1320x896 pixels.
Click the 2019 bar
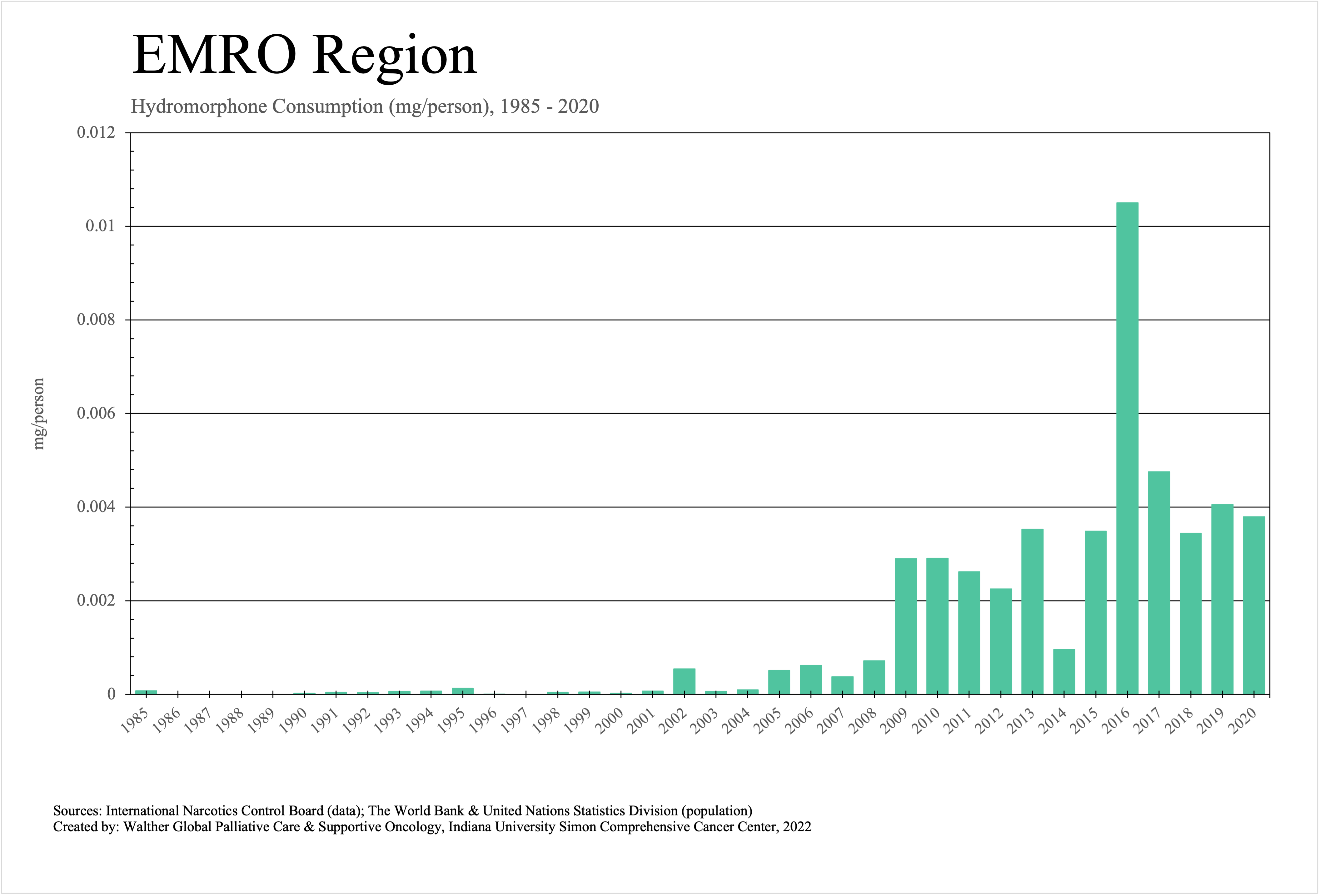click(1222, 599)
